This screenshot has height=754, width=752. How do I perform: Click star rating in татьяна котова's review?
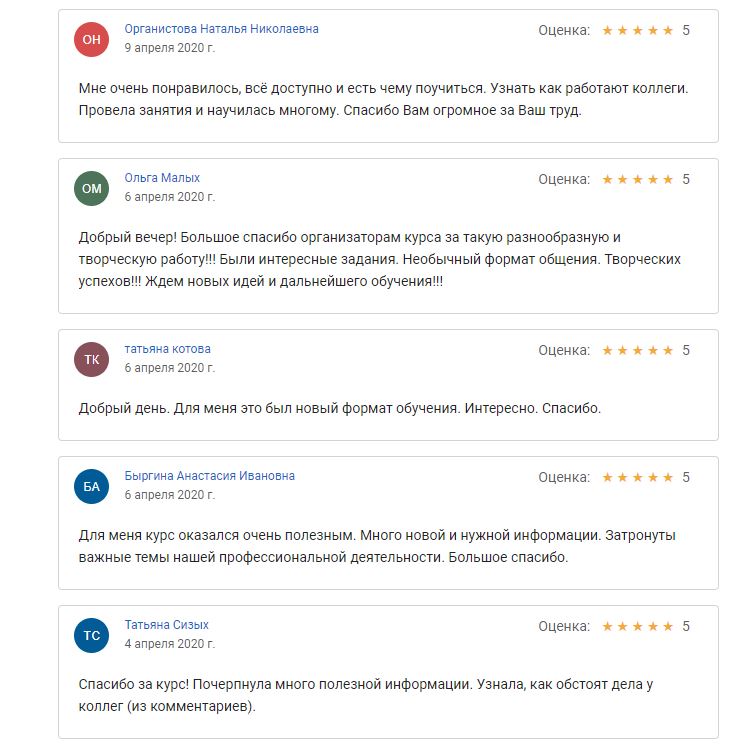(x=638, y=350)
